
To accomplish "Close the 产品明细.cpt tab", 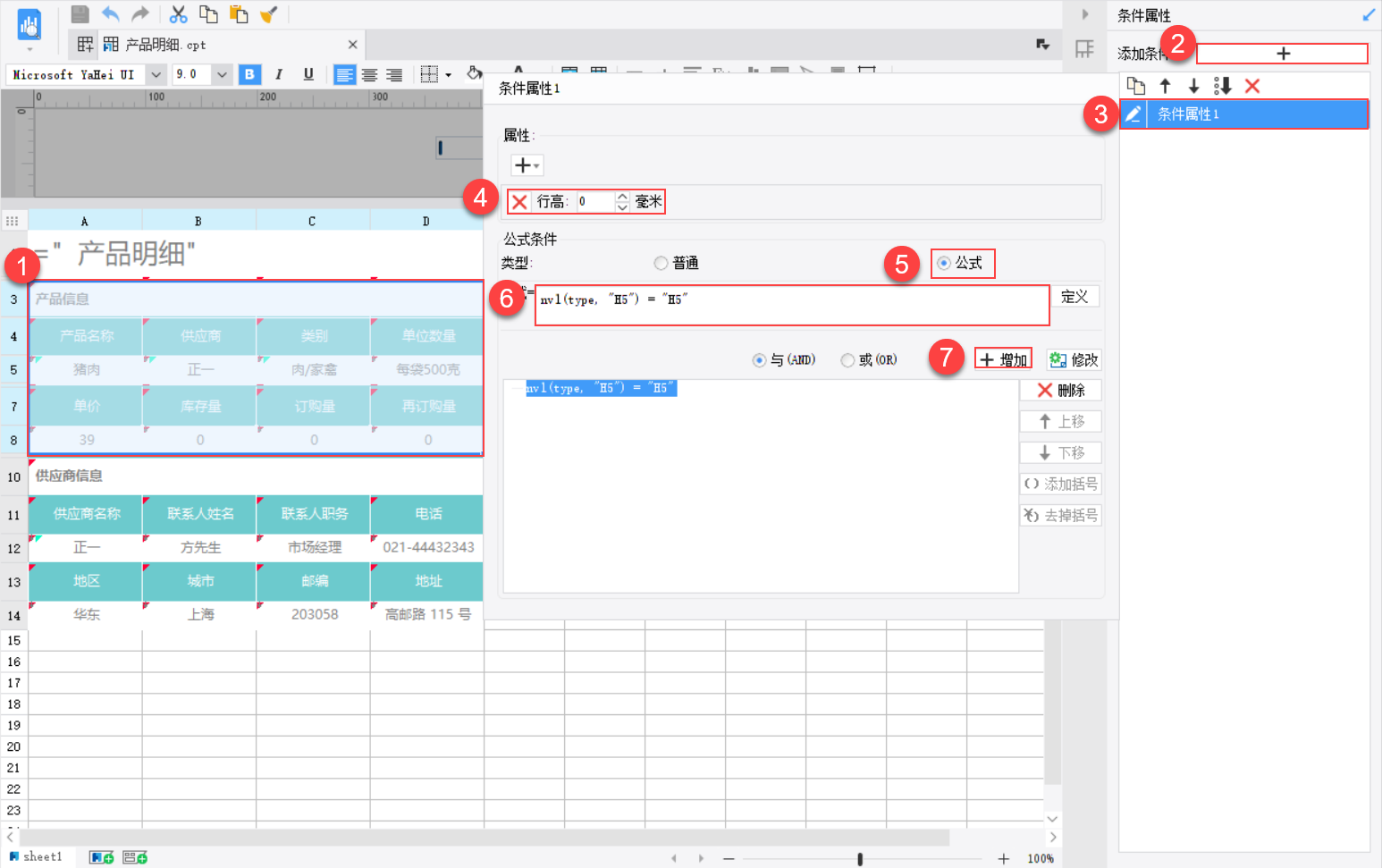I will point(352,44).
